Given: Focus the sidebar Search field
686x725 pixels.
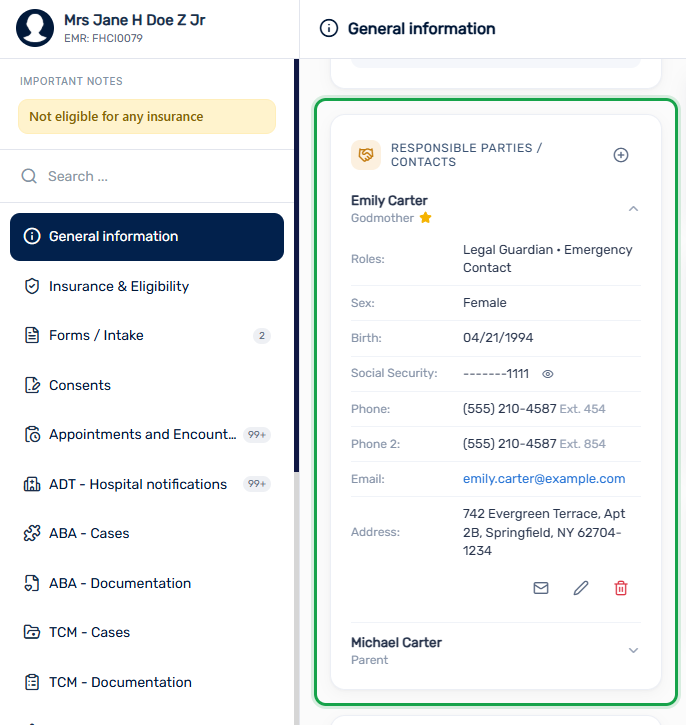Looking at the screenshot, I should pyautogui.click(x=147, y=176).
